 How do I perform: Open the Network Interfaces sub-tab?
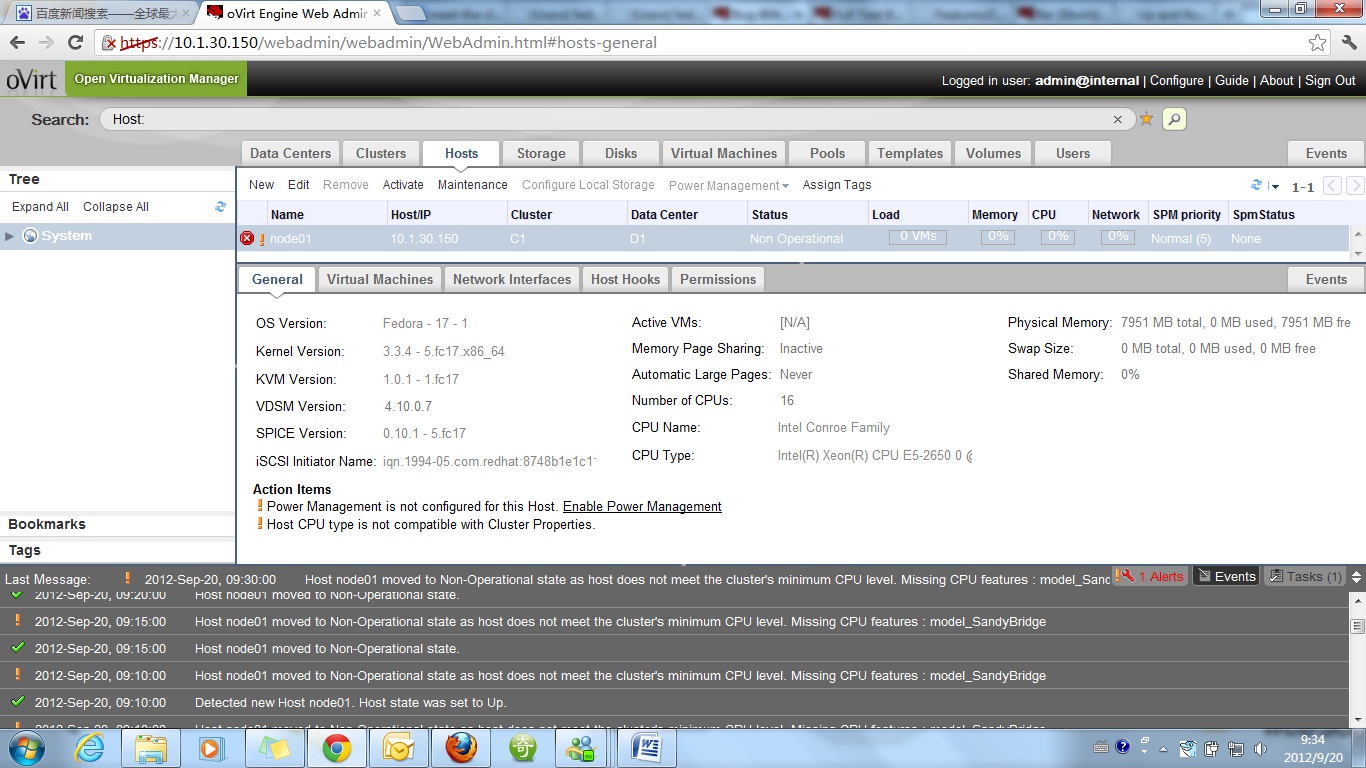click(x=511, y=279)
